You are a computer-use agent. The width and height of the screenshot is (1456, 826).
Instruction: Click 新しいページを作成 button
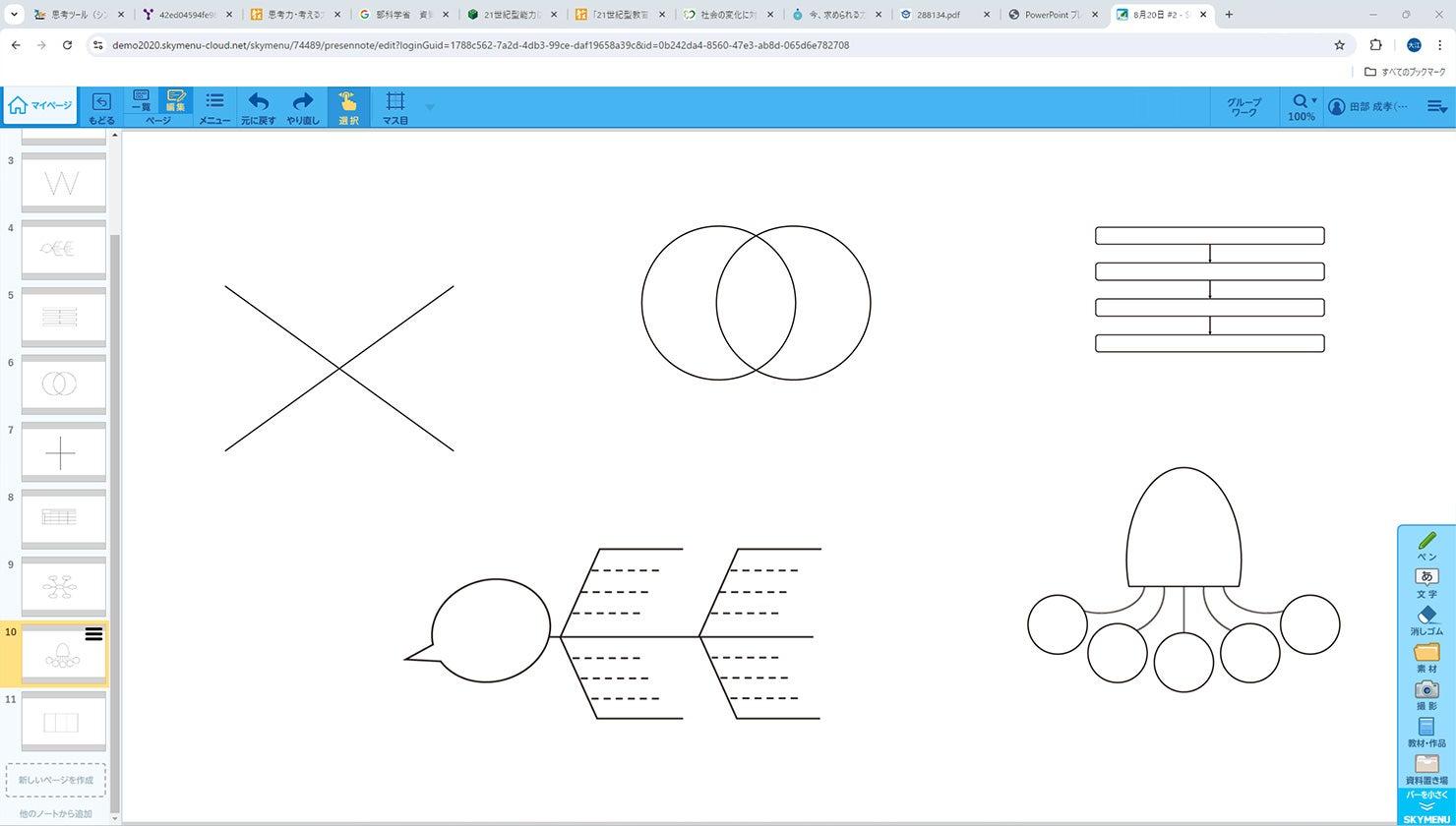[56, 780]
